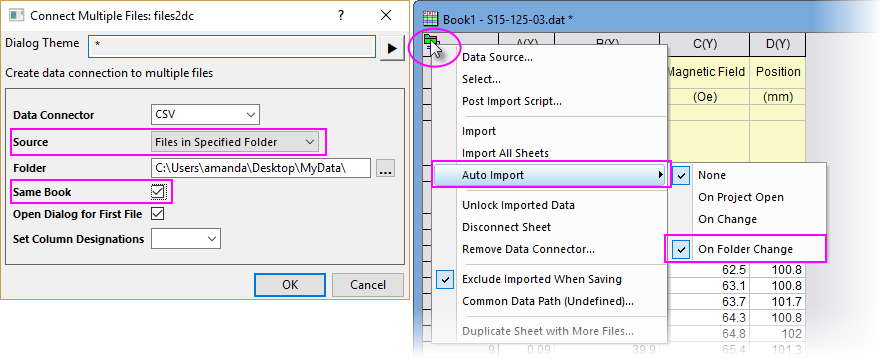Choose Disconnect Sheet menu item
This screenshot has width=882, height=361.
[x=506, y=227]
